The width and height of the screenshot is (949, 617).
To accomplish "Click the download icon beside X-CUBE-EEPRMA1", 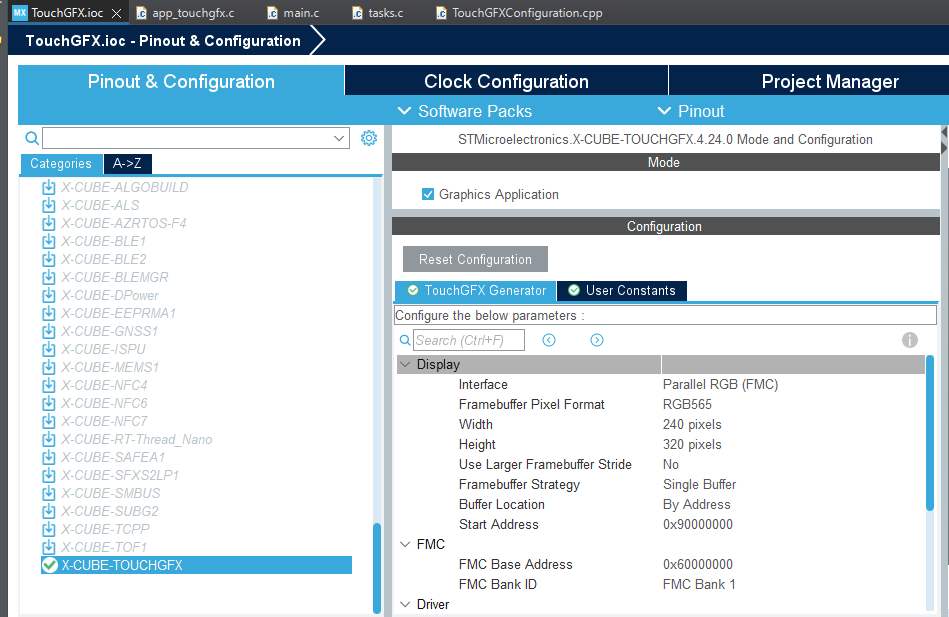I will point(48,314).
